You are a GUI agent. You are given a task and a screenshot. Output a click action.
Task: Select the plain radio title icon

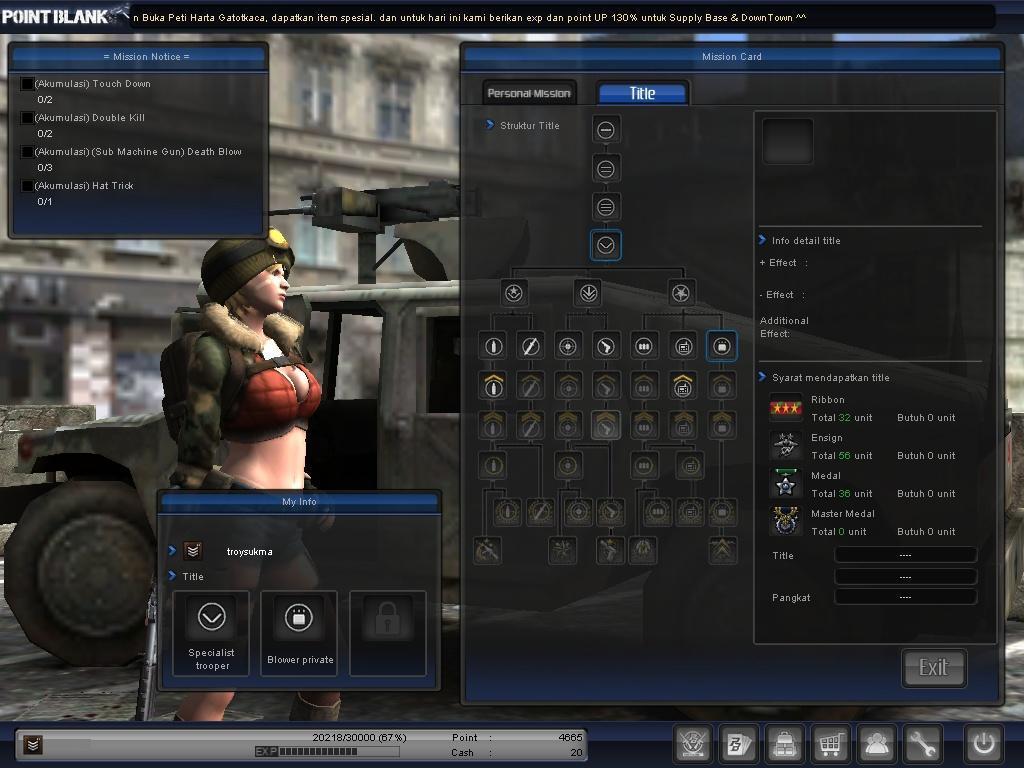click(x=683, y=346)
